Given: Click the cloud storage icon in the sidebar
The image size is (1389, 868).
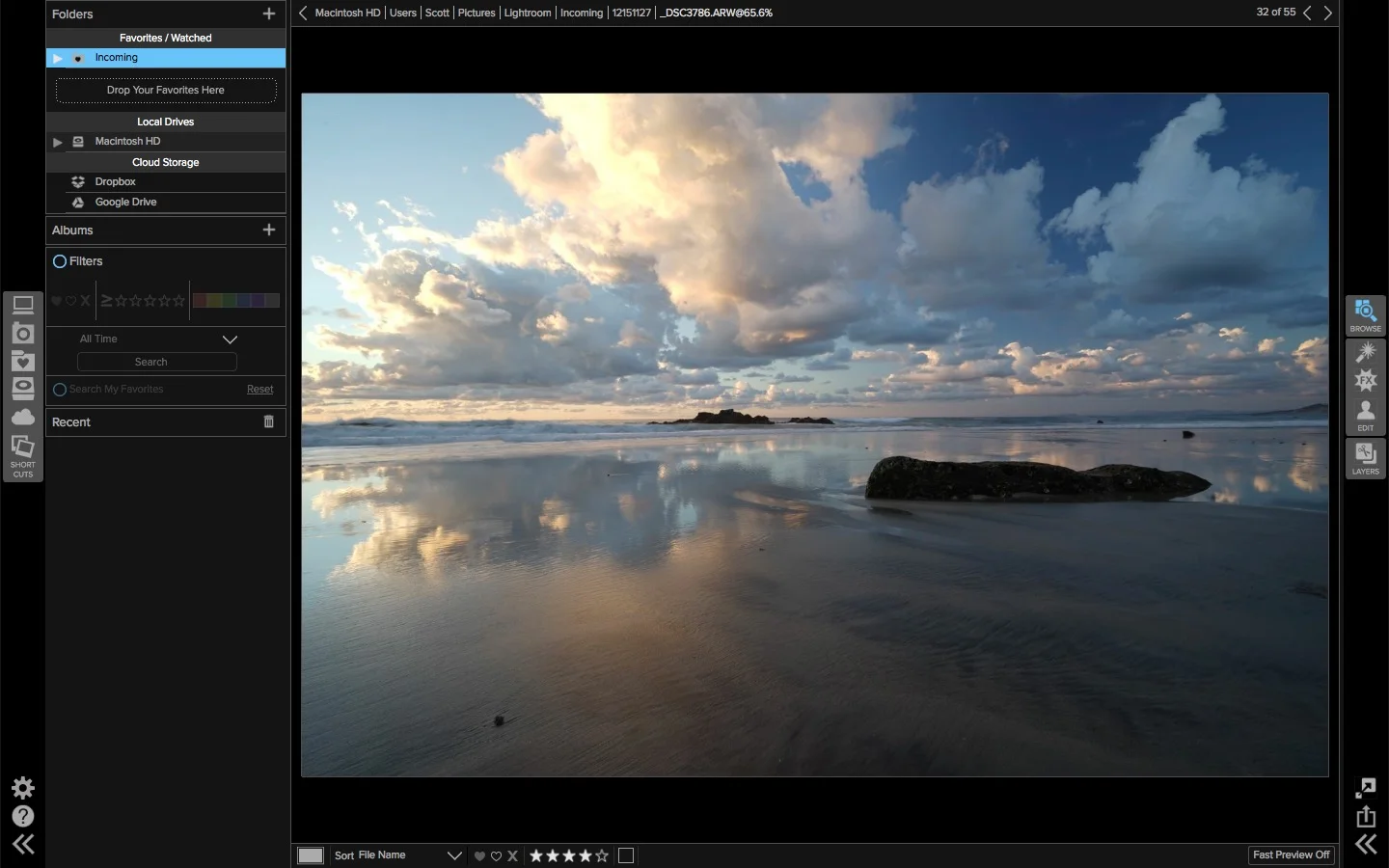Looking at the screenshot, I should [x=23, y=417].
